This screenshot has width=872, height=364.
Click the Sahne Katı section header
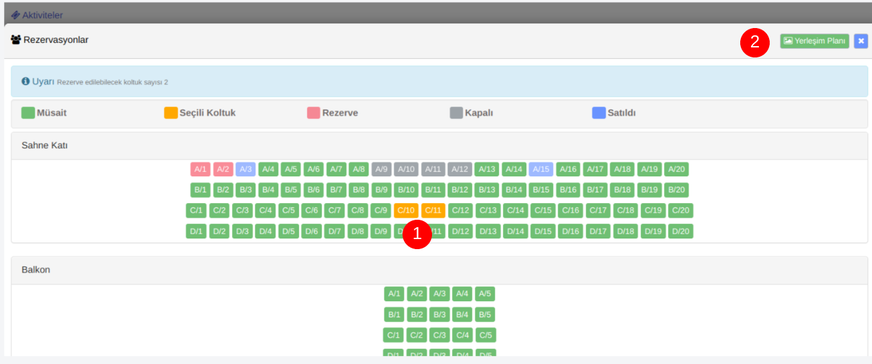point(439,146)
